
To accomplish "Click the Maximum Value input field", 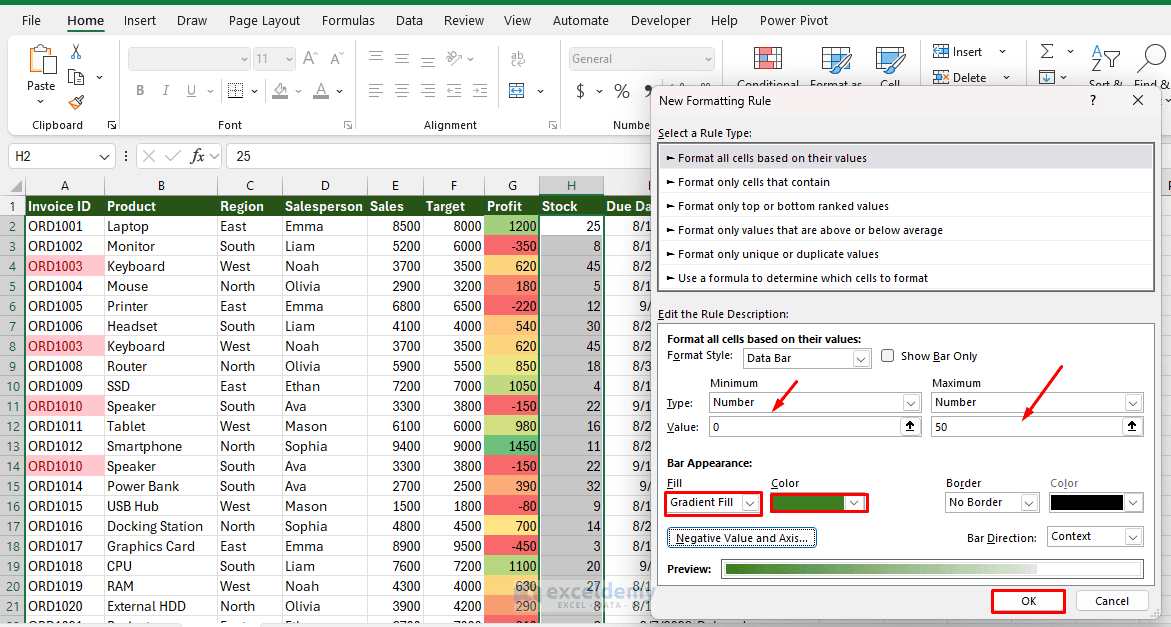I will tap(1027, 427).
